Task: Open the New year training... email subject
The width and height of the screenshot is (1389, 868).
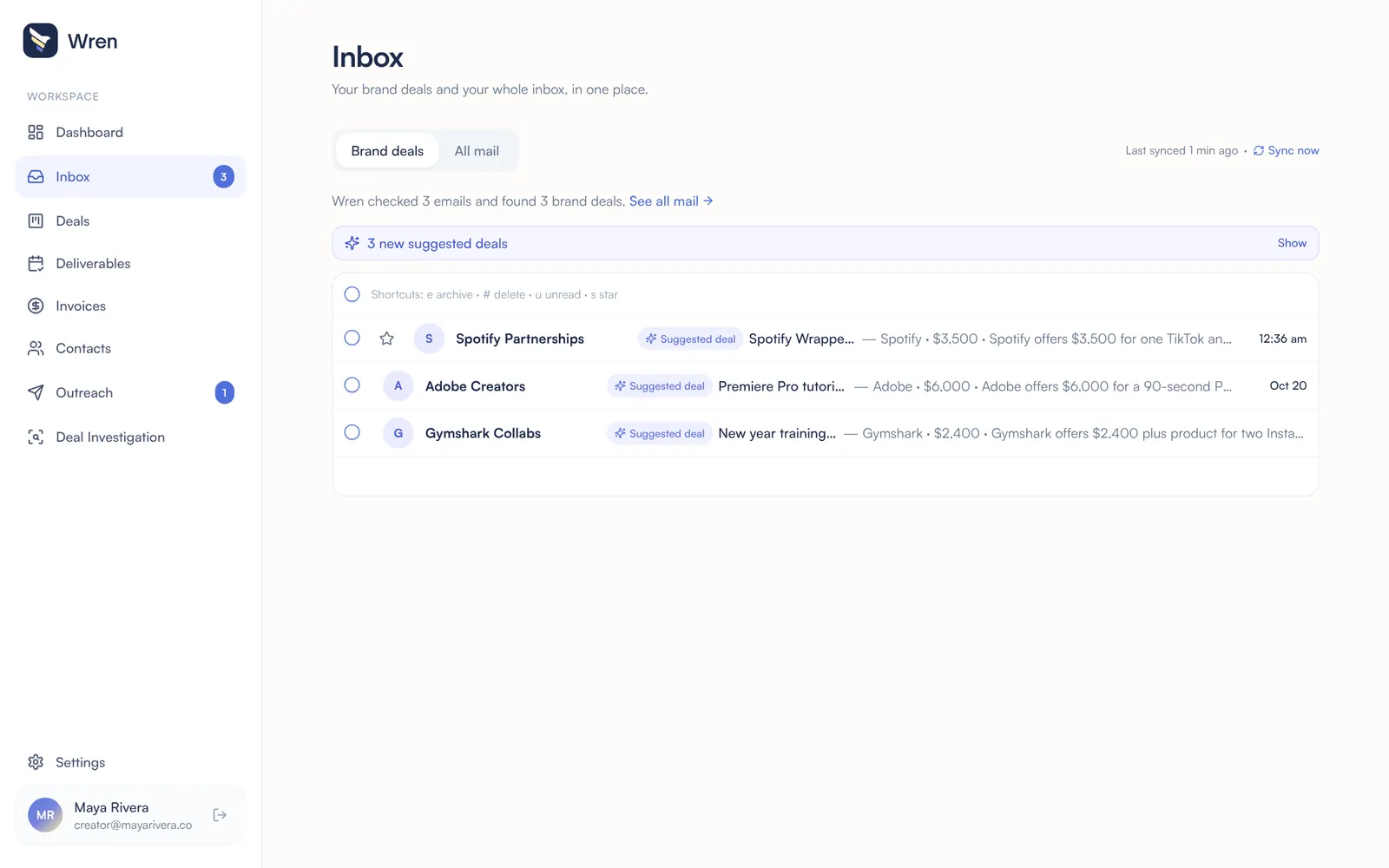Action: (777, 433)
